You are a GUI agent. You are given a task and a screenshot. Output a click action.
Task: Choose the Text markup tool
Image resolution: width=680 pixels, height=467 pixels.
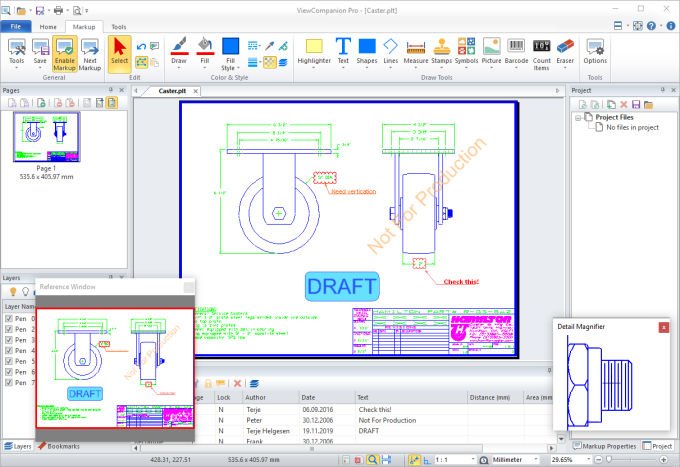[343, 53]
